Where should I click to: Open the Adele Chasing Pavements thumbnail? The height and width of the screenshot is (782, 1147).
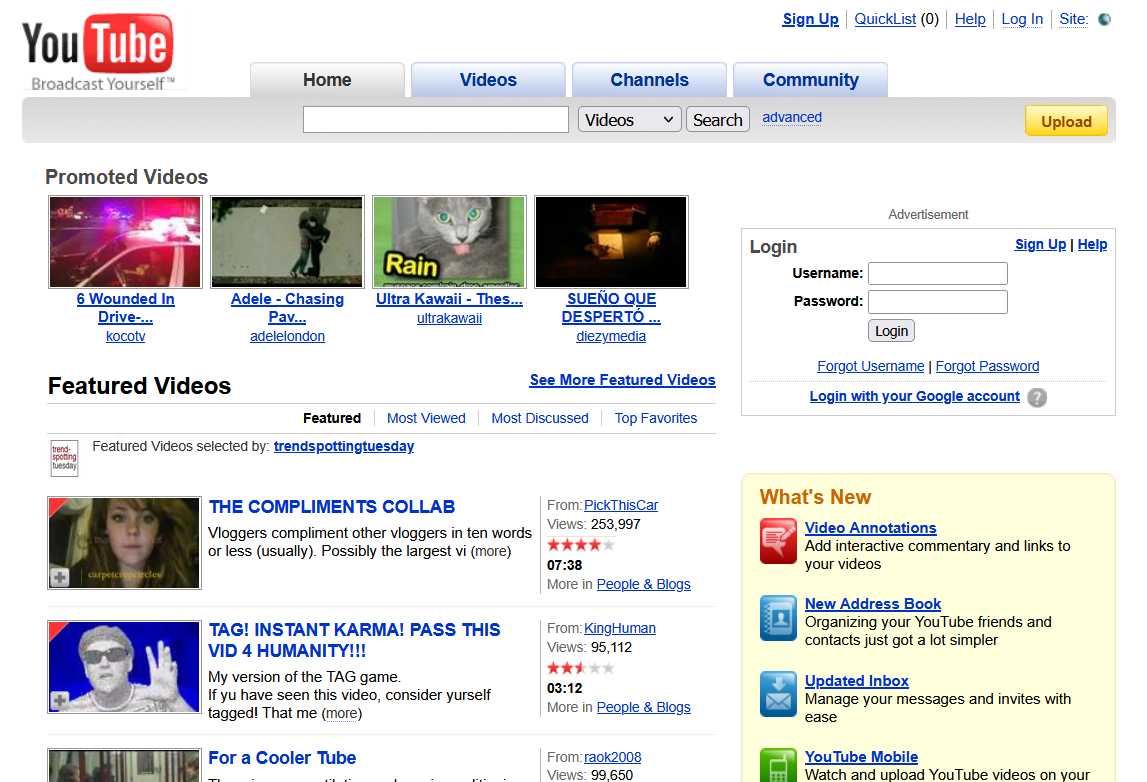point(287,241)
